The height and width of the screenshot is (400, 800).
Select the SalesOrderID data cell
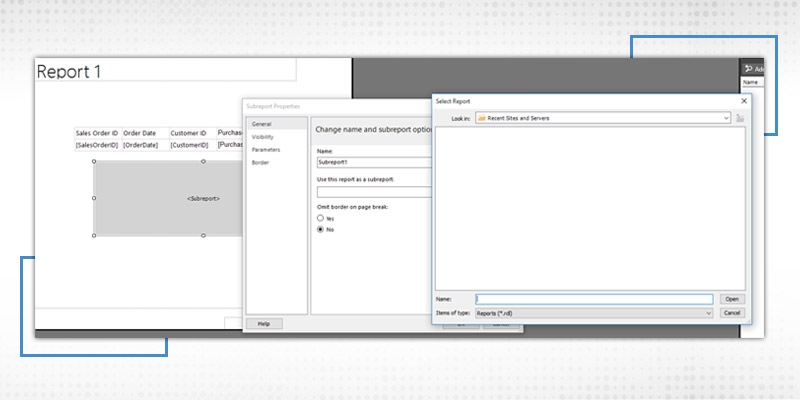click(97, 145)
